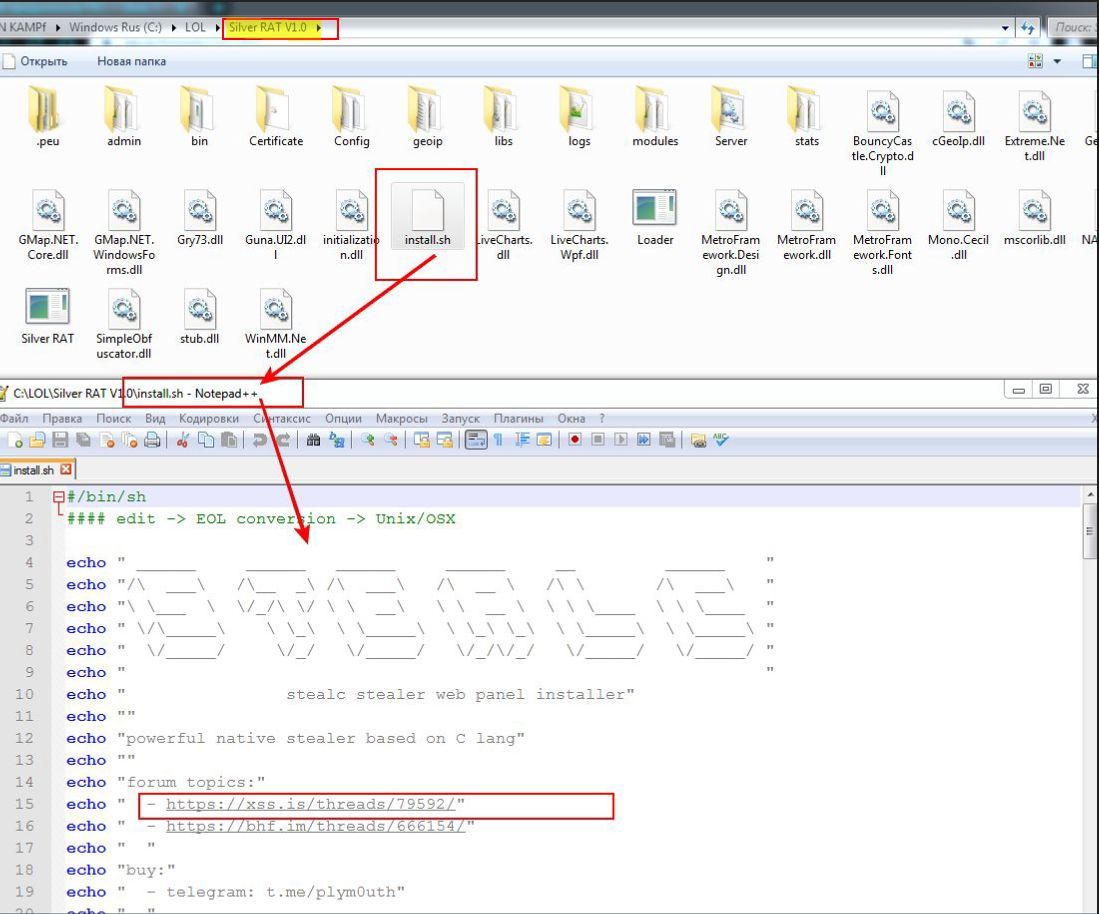Click the Zoom In magnifier icon
The width and height of the screenshot is (1099, 914).
(368, 440)
